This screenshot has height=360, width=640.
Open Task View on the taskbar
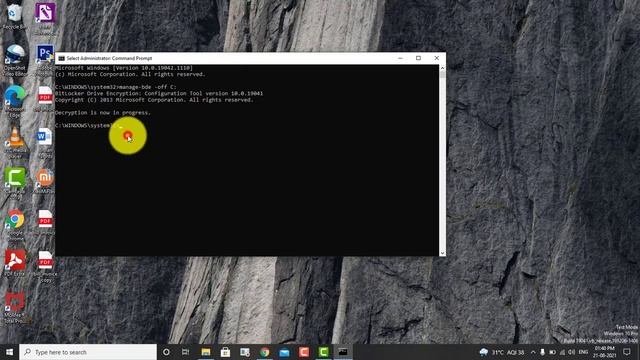[x=185, y=352]
